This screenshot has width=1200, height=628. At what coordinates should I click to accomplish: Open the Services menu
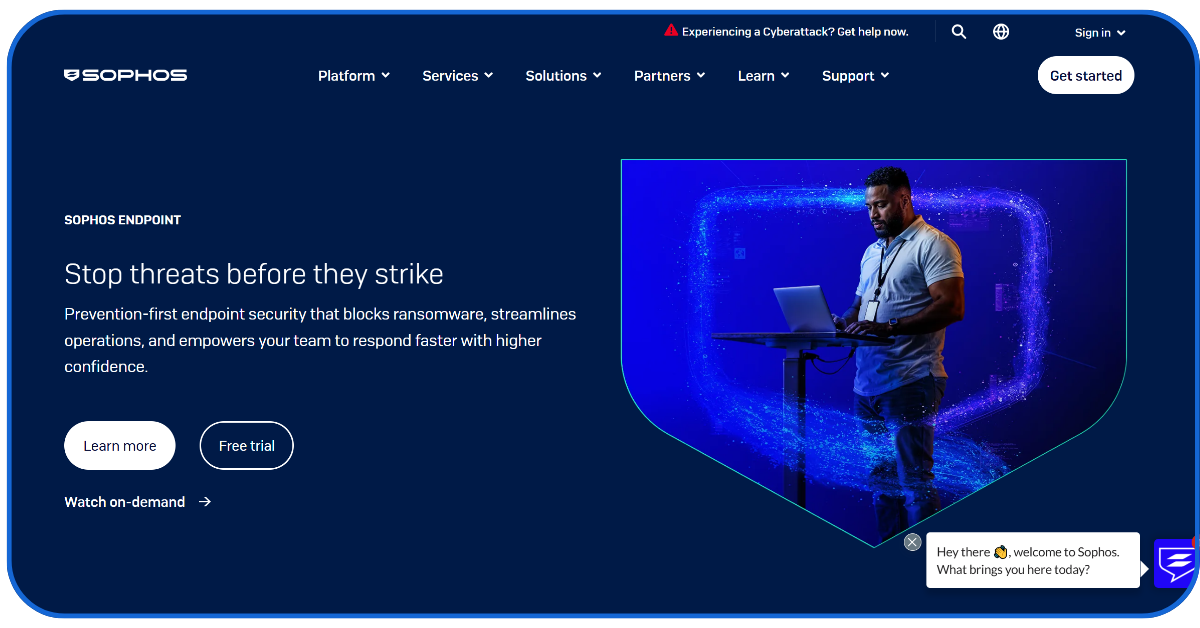click(x=458, y=76)
